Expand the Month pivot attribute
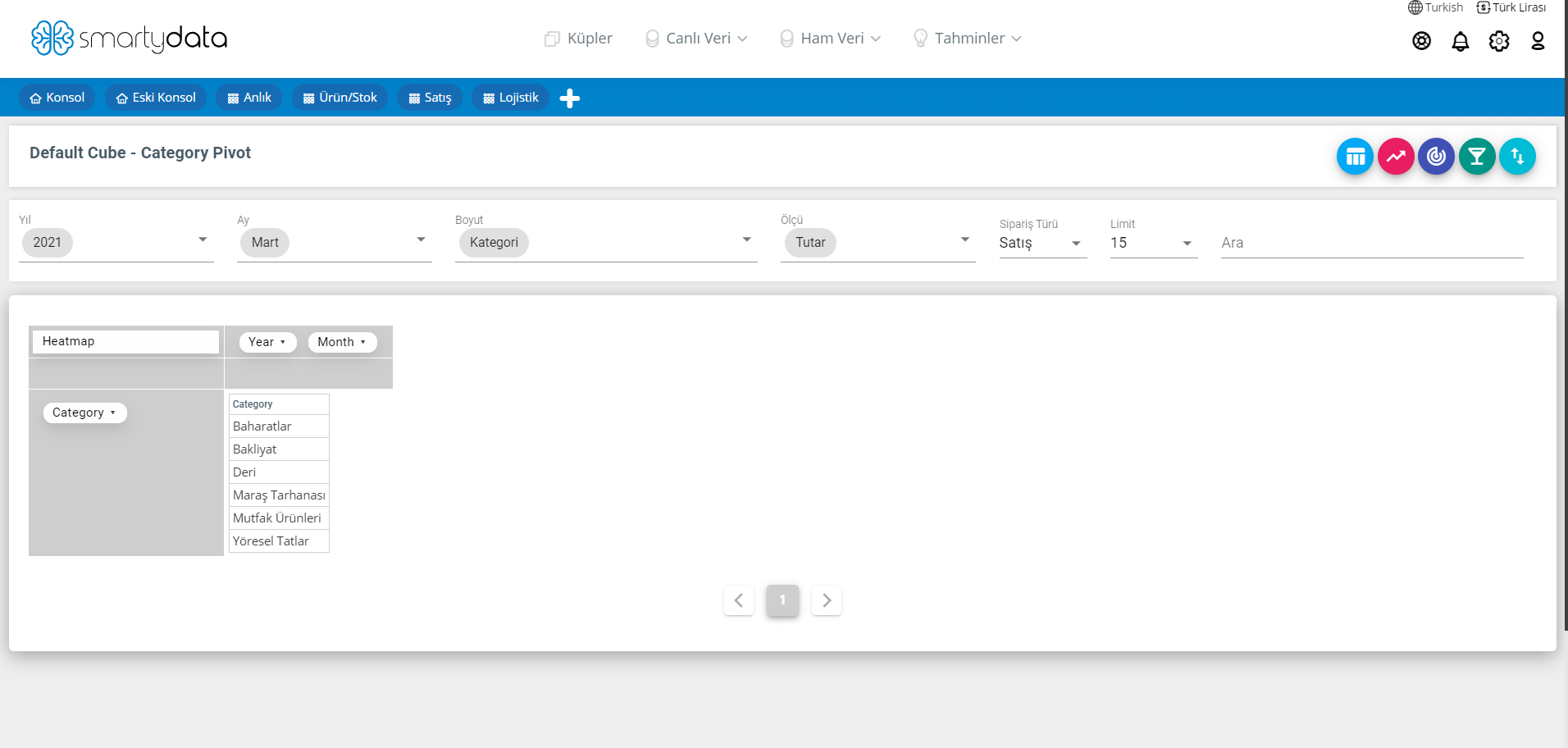 click(342, 342)
